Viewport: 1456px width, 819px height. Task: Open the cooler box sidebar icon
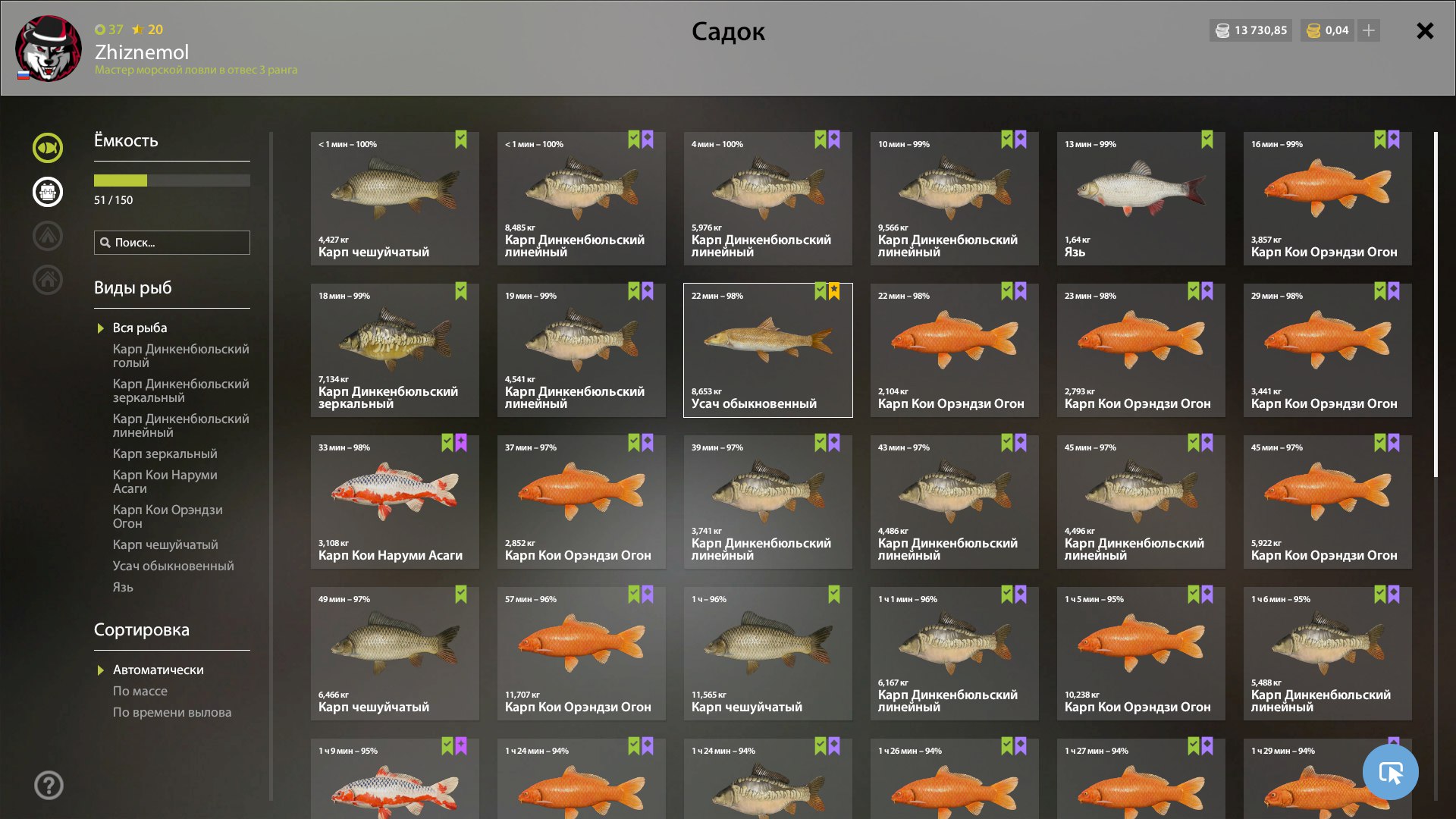point(47,192)
